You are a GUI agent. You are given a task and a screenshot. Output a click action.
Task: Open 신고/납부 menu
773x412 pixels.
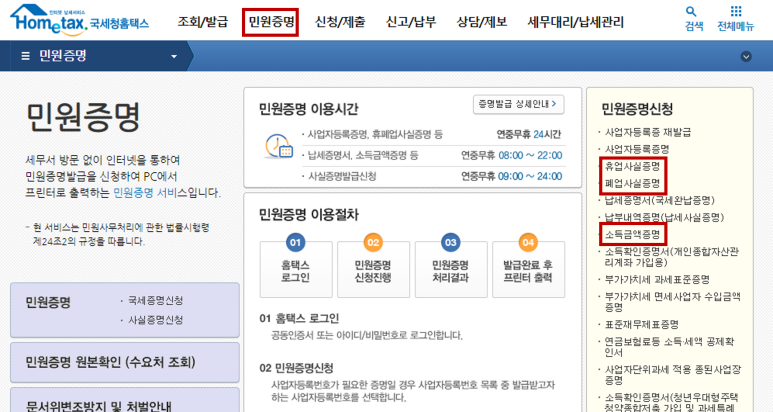411,22
